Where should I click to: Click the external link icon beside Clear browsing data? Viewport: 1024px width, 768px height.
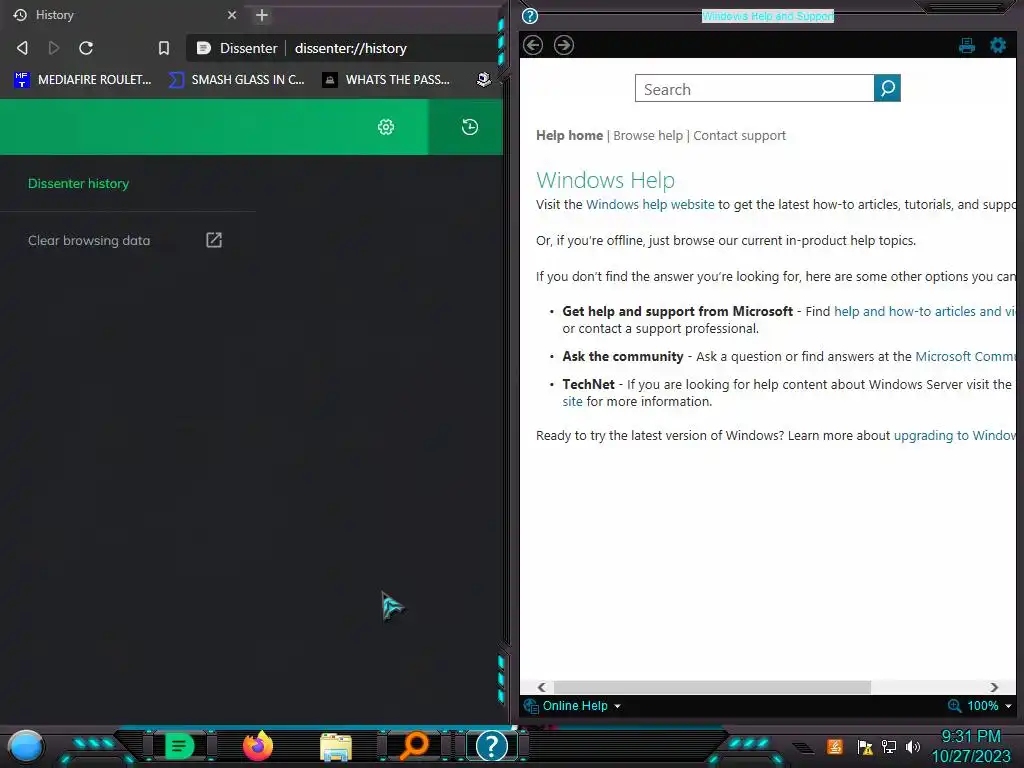click(214, 240)
